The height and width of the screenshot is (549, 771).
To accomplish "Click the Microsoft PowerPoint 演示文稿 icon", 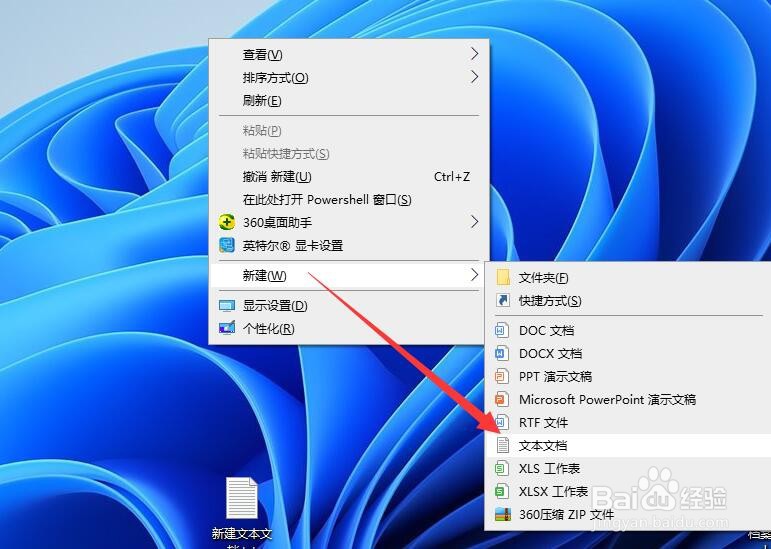I will pyautogui.click(x=502, y=399).
